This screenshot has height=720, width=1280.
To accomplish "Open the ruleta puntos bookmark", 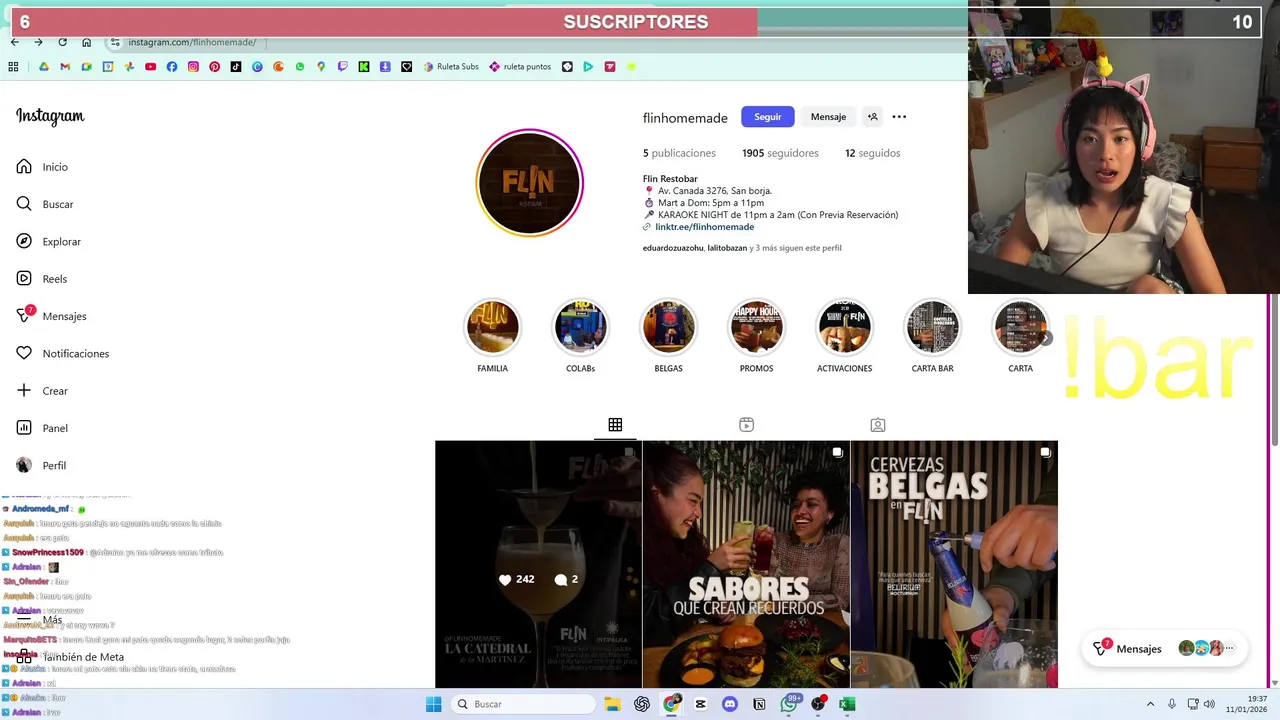I will click(520, 67).
